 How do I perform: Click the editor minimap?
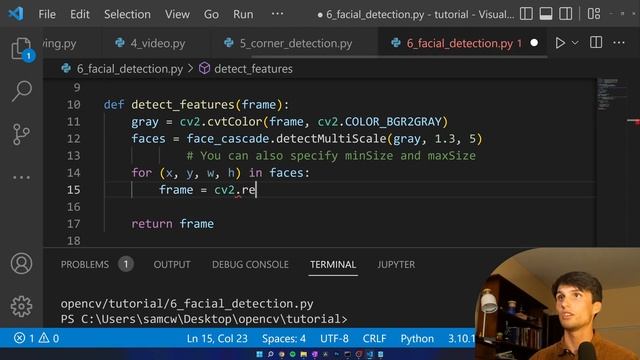tap(612, 94)
